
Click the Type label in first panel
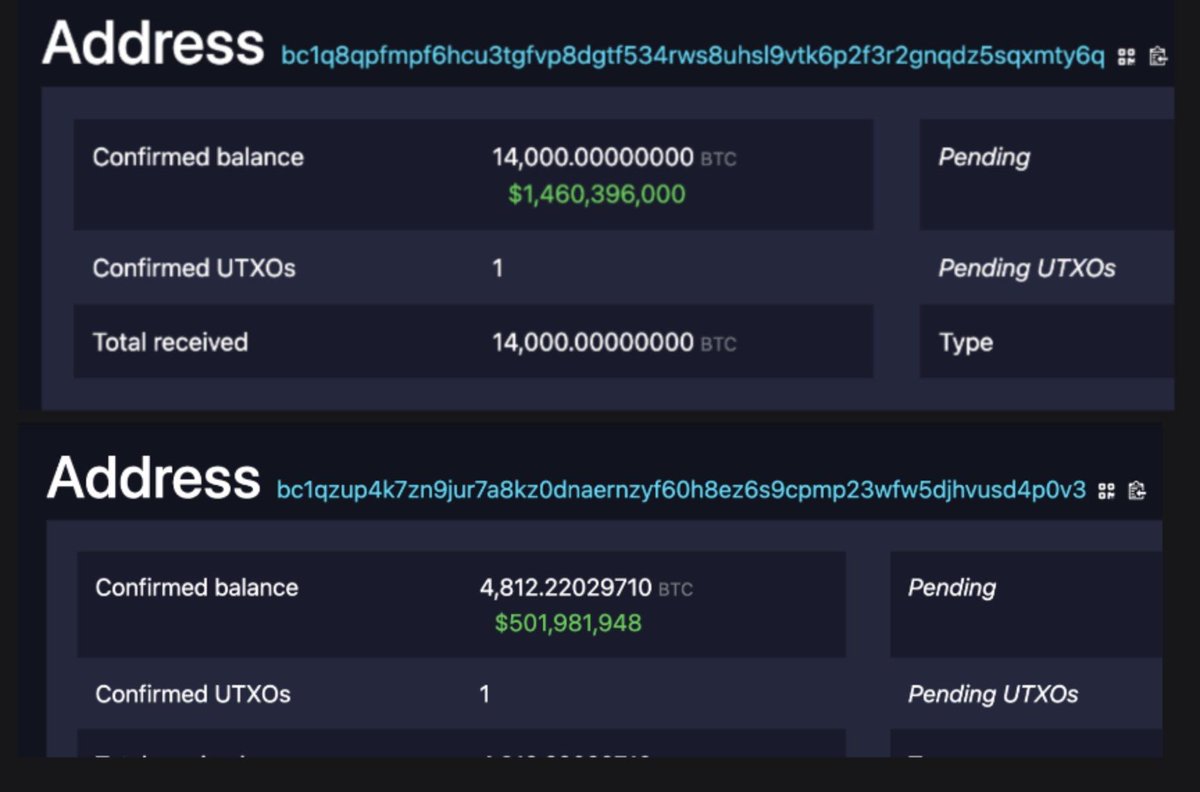pos(966,343)
